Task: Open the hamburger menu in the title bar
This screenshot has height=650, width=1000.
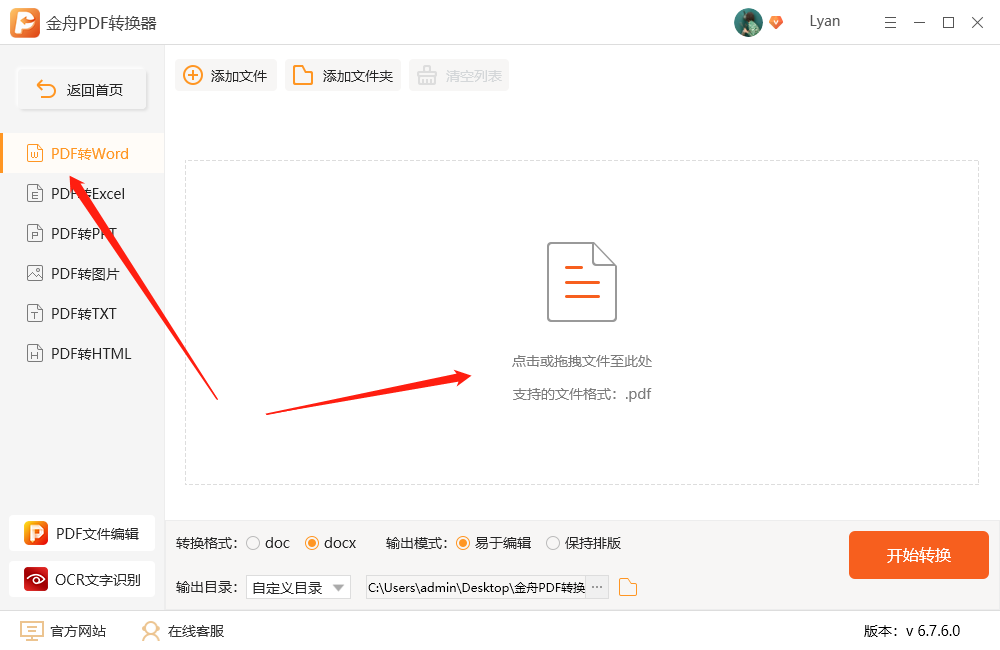Action: (890, 23)
